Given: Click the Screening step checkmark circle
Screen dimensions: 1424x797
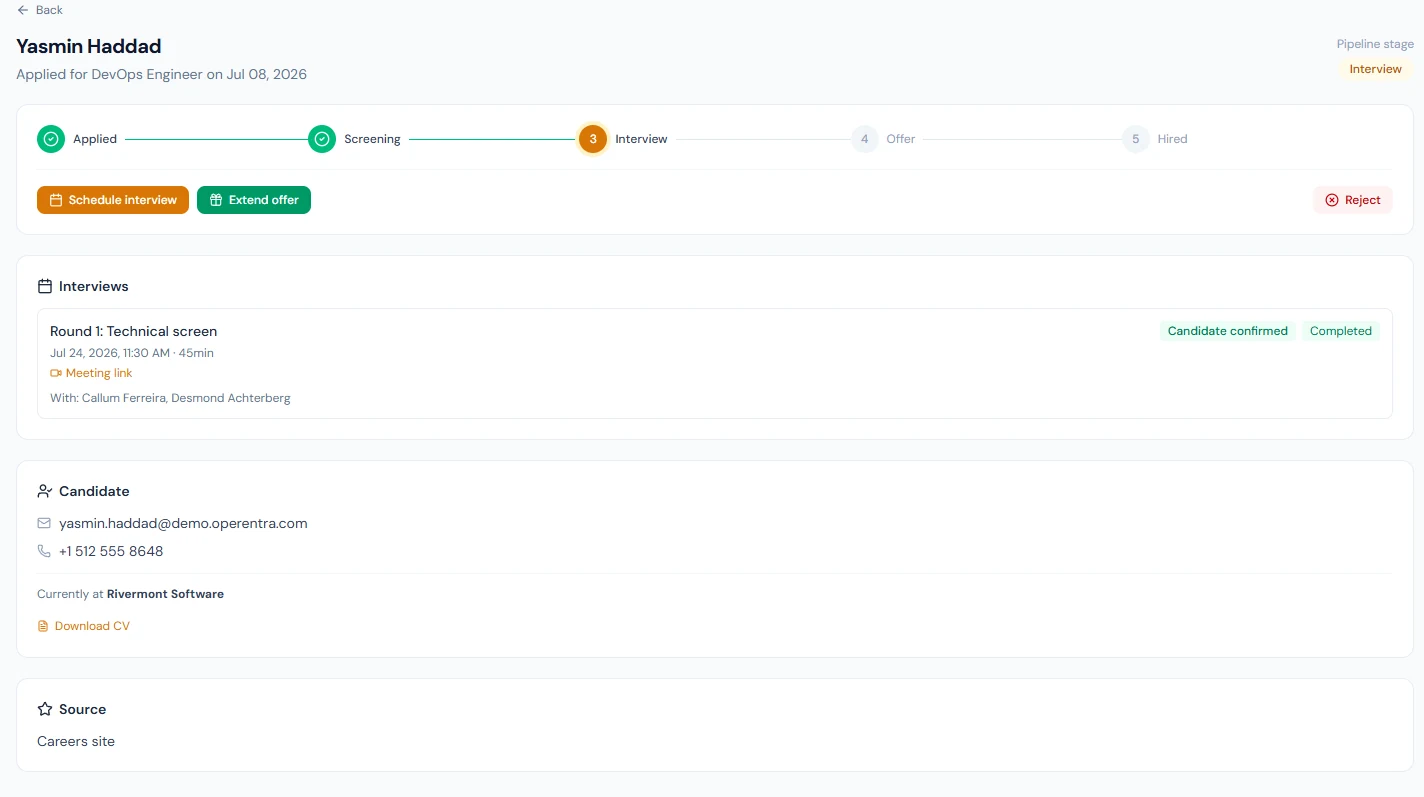Looking at the screenshot, I should (322, 139).
